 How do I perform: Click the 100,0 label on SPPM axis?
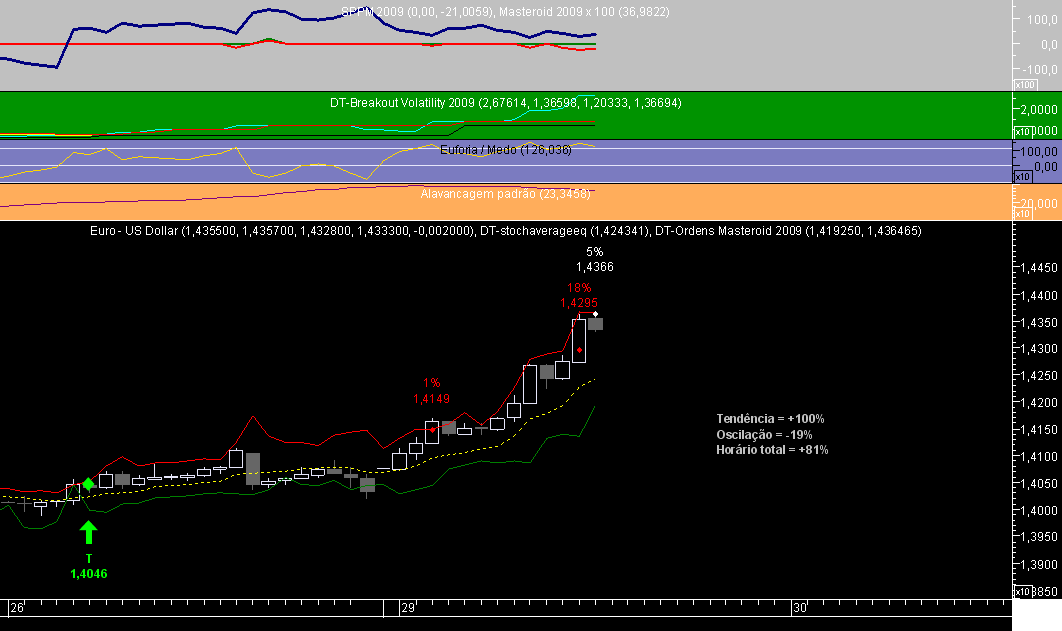click(x=1042, y=19)
